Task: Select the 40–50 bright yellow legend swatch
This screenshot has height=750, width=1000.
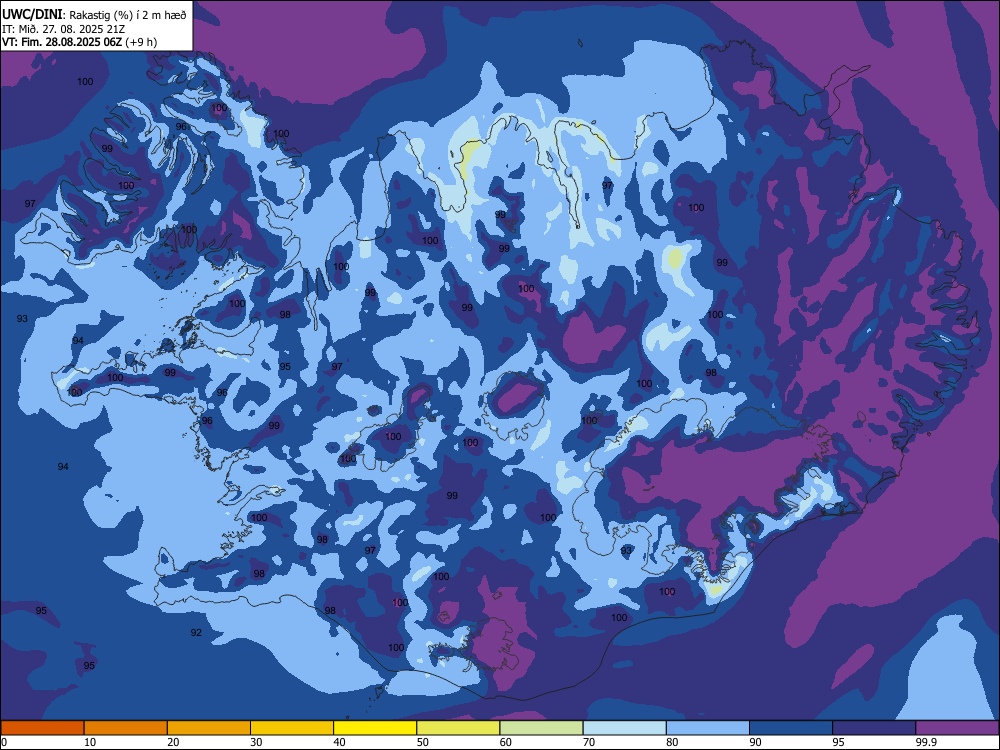Action: [x=375, y=728]
